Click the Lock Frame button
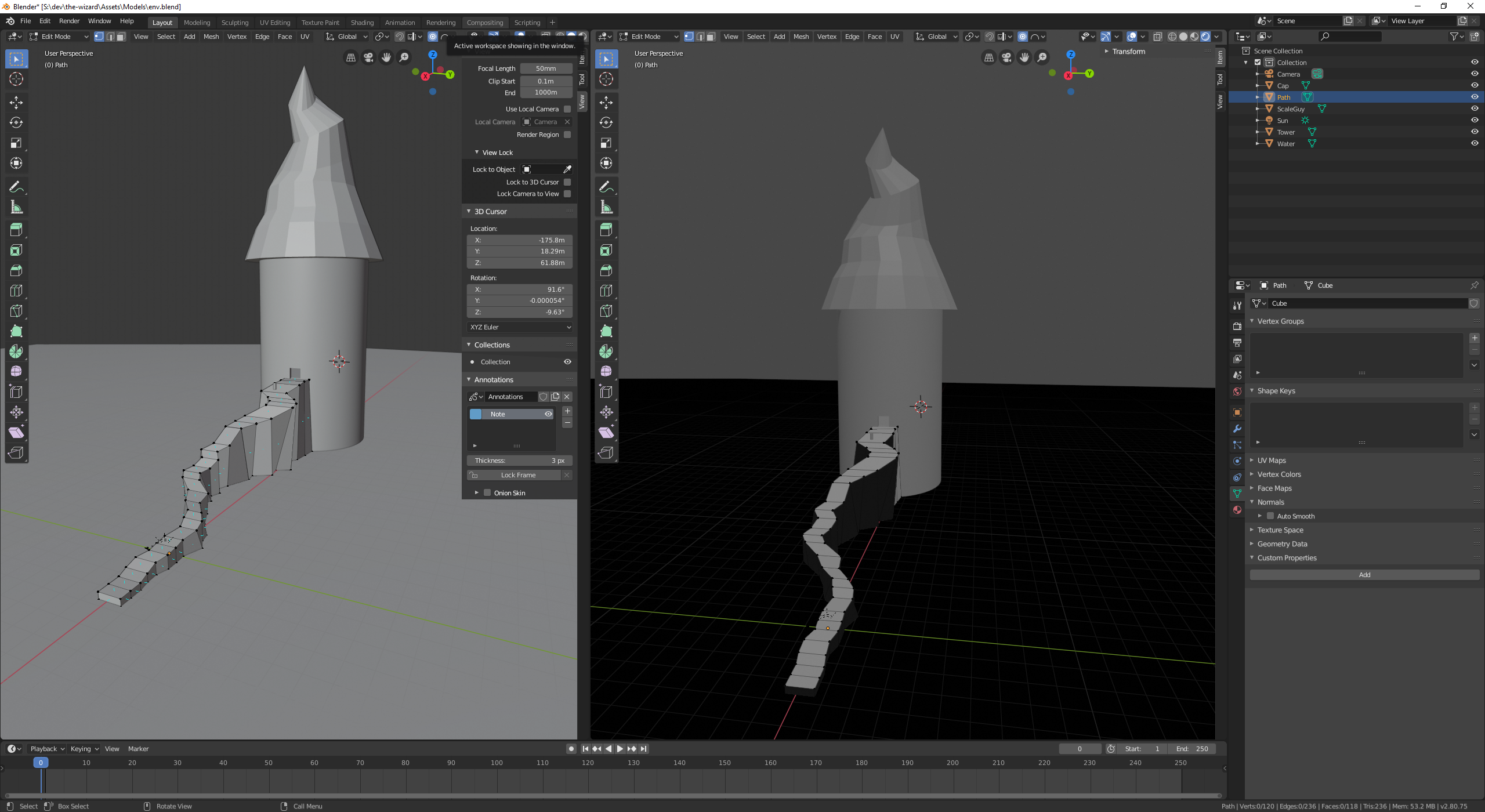The height and width of the screenshot is (812, 1485). (518, 475)
